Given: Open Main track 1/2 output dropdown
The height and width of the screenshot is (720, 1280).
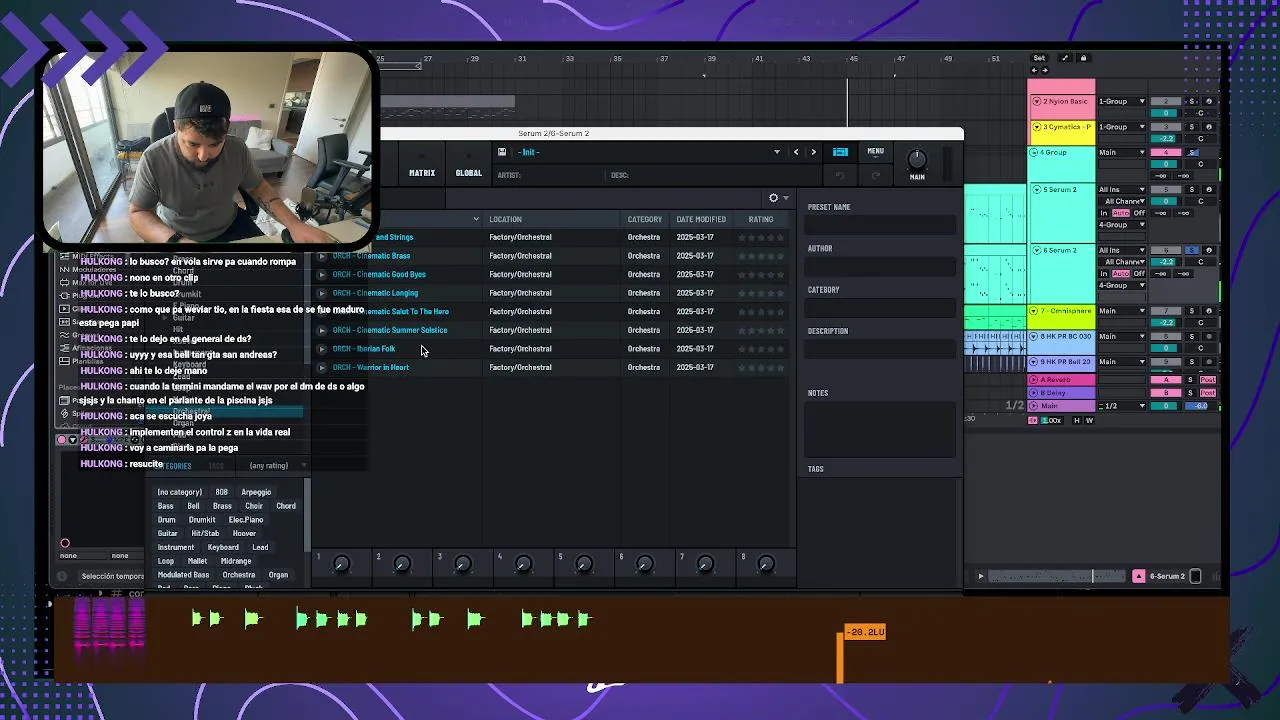Looking at the screenshot, I should coord(1122,406).
